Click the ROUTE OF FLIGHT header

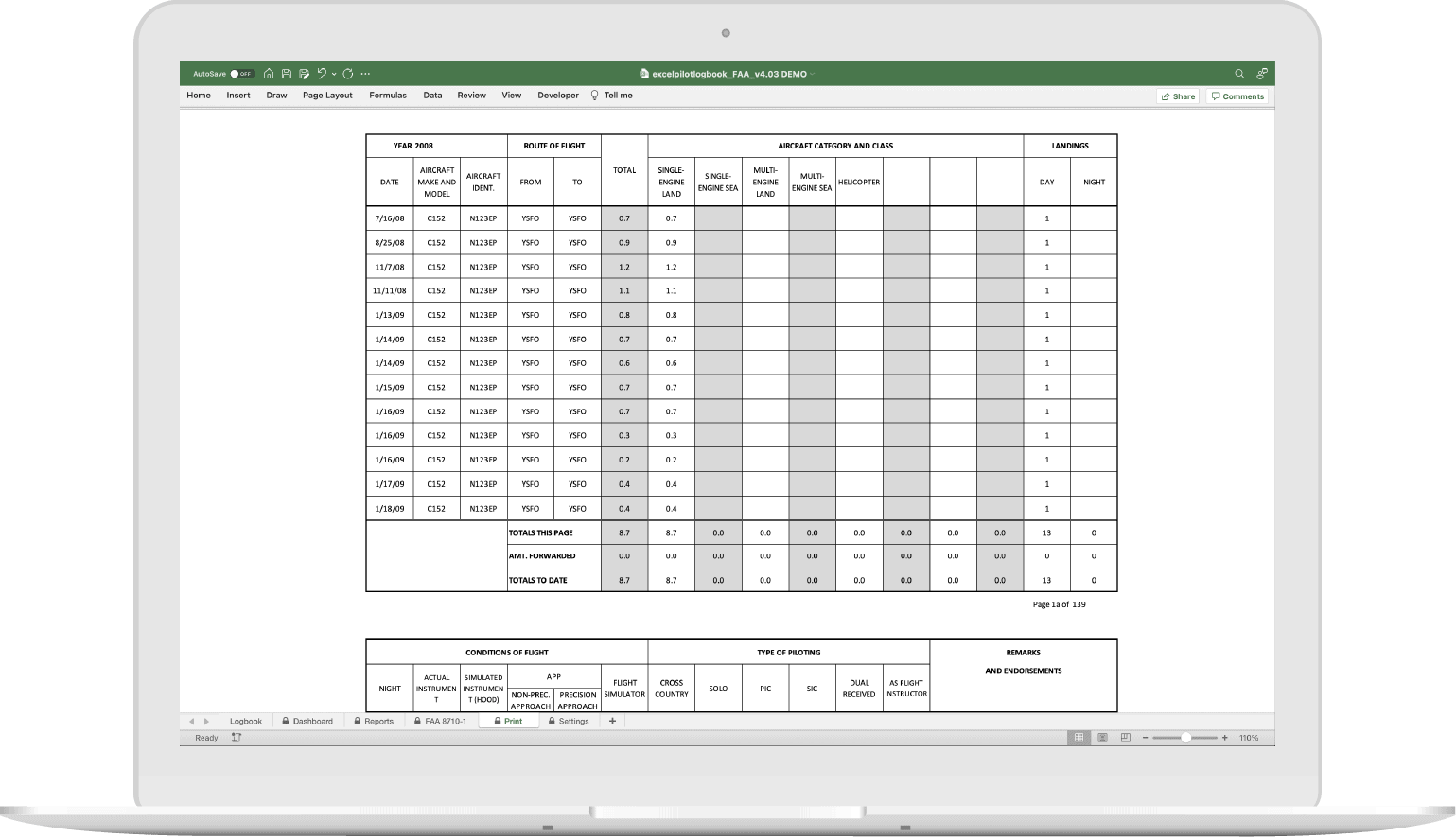click(554, 146)
